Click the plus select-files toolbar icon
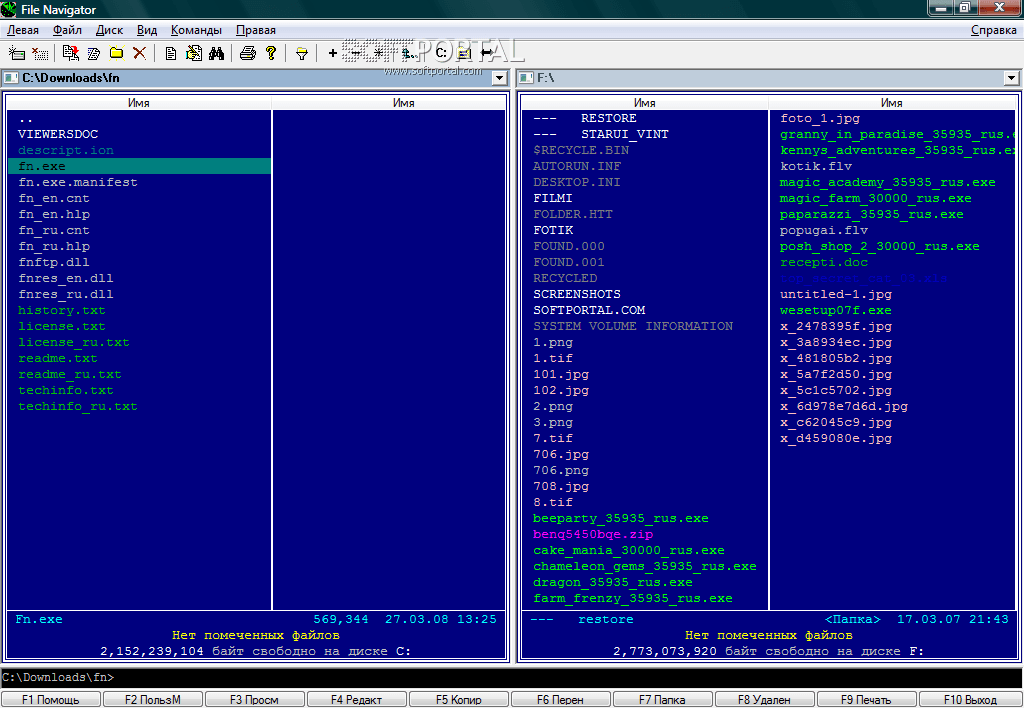 333,53
